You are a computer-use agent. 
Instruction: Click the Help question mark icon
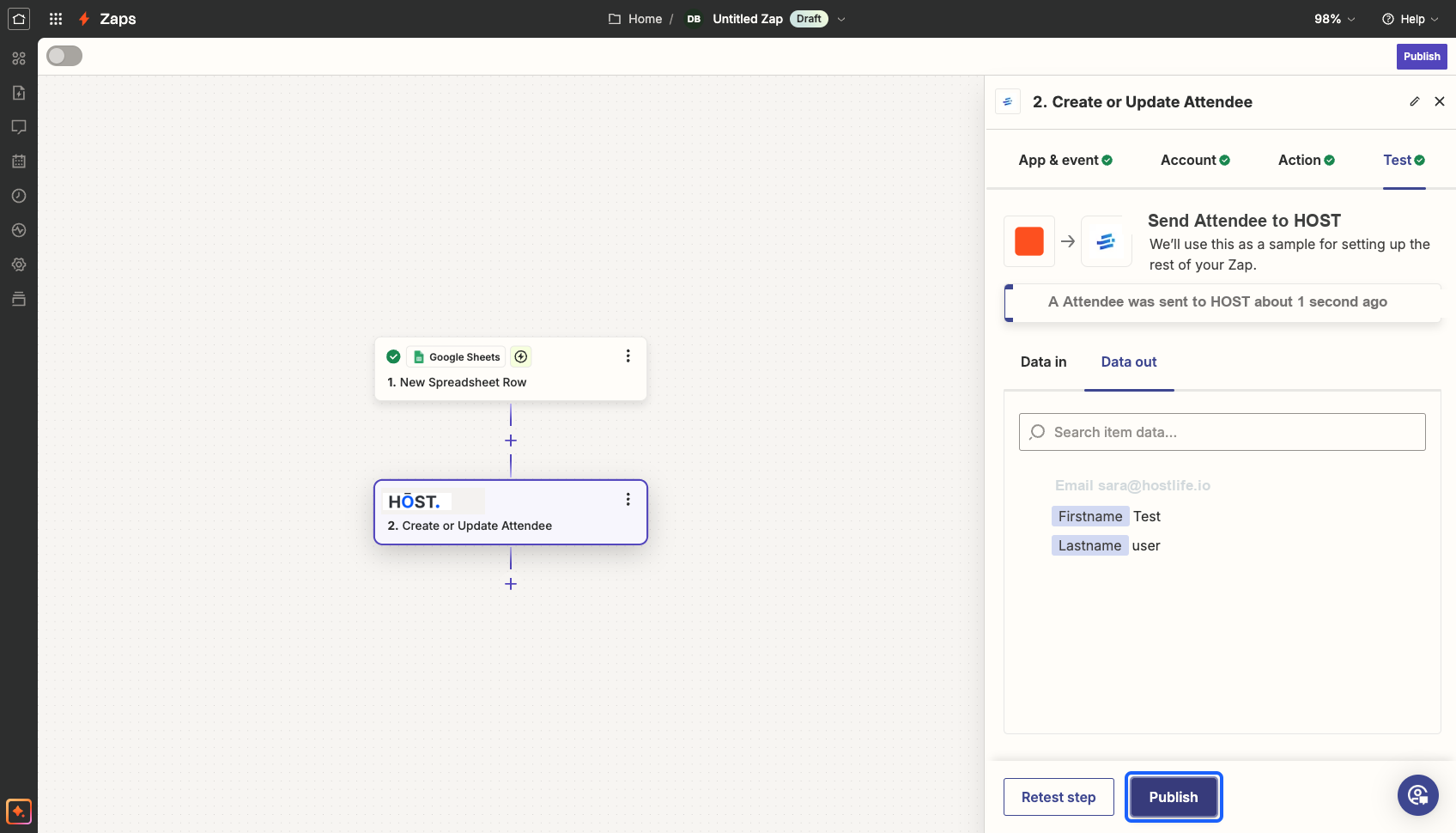tap(1387, 19)
